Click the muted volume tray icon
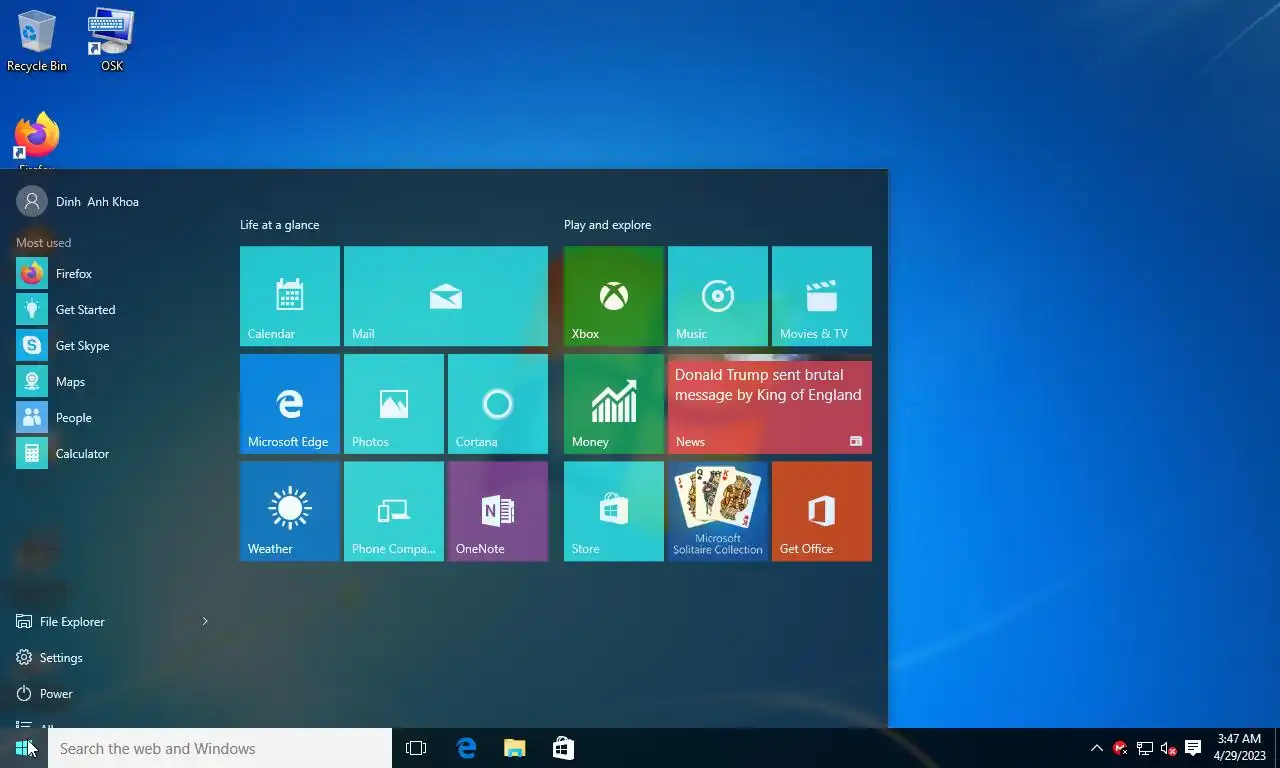This screenshot has width=1280, height=768. point(1168,748)
